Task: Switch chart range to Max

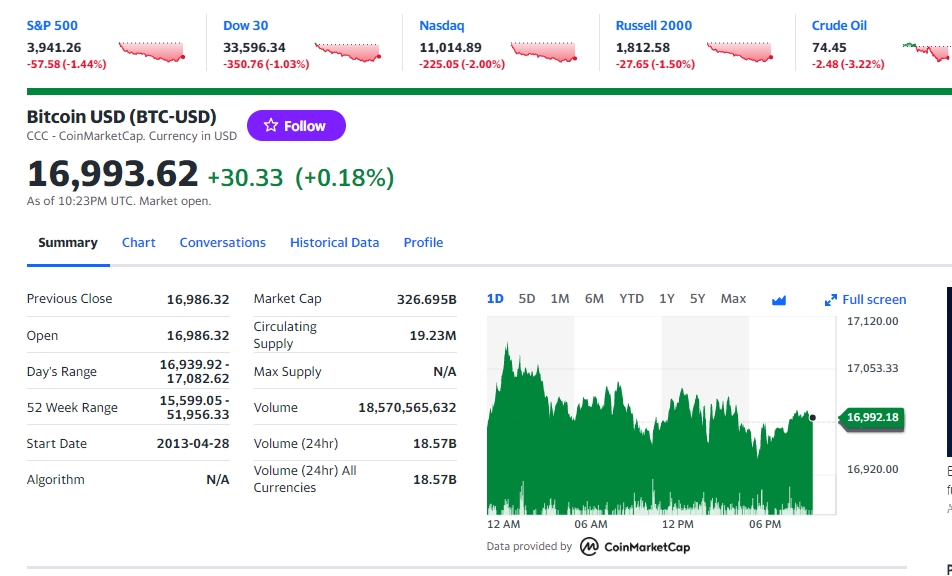Action: tap(733, 299)
